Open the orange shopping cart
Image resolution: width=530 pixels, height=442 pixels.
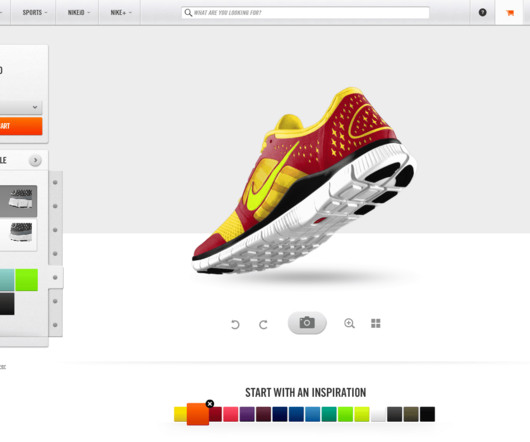[510, 13]
